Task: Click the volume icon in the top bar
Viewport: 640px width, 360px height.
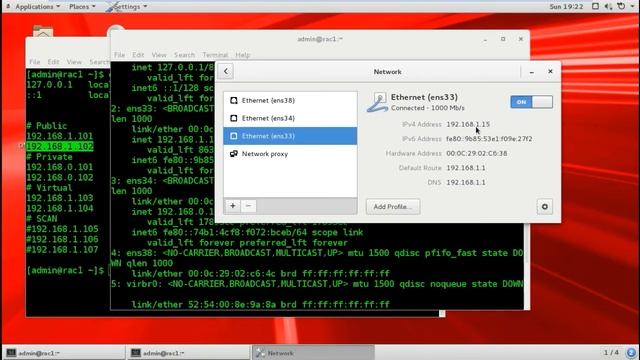Action: pyautogui.click(x=608, y=7)
